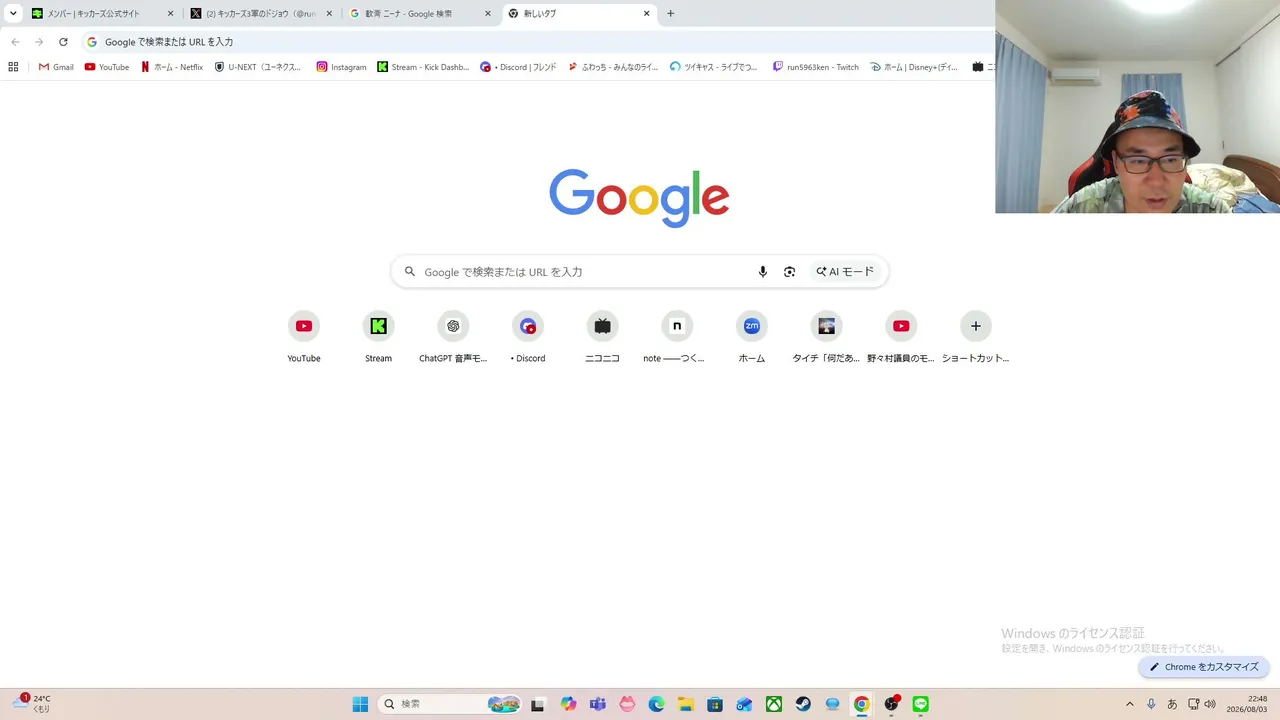Open the Discord | フレンド bookmark
Image resolution: width=1280 pixels, height=720 pixels.
click(x=518, y=67)
